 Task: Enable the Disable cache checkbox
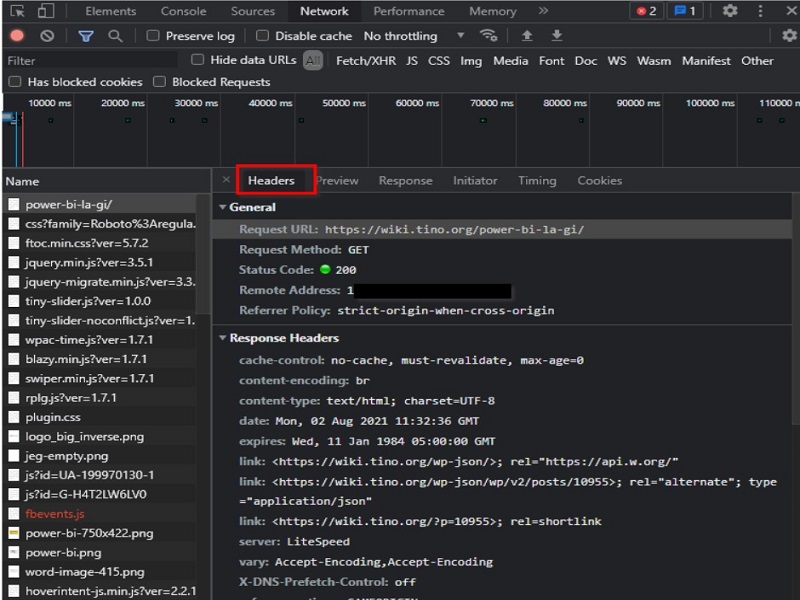click(262, 35)
